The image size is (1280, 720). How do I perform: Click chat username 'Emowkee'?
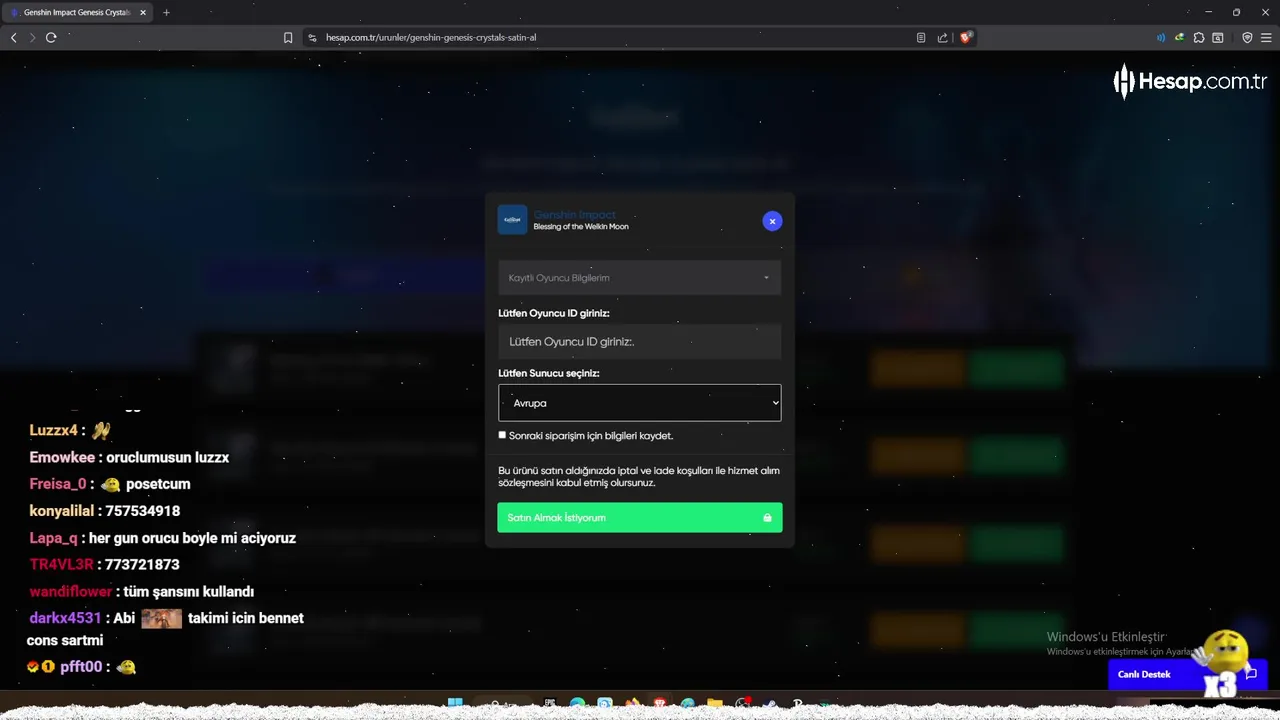coord(62,457)
